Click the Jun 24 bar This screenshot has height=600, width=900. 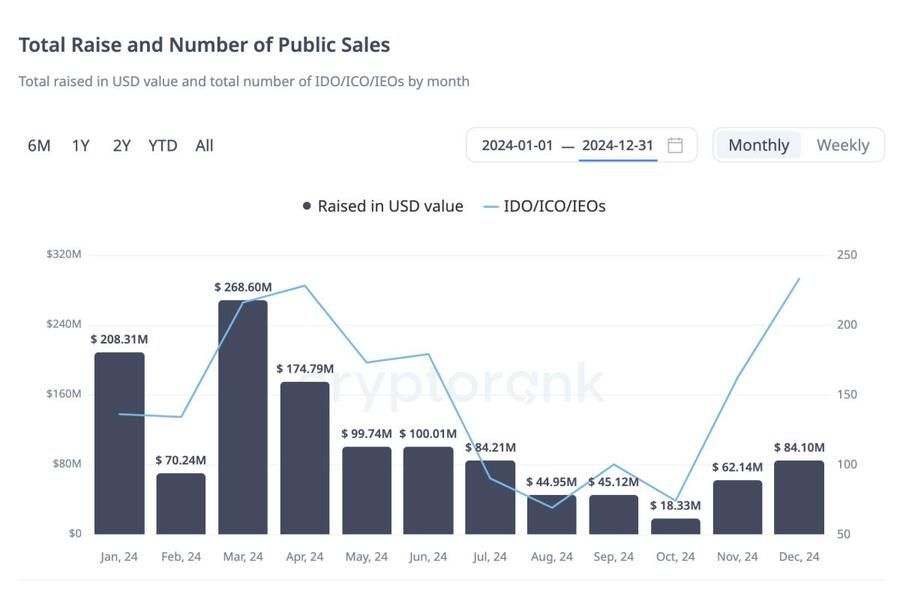click(x=428, y=490)
